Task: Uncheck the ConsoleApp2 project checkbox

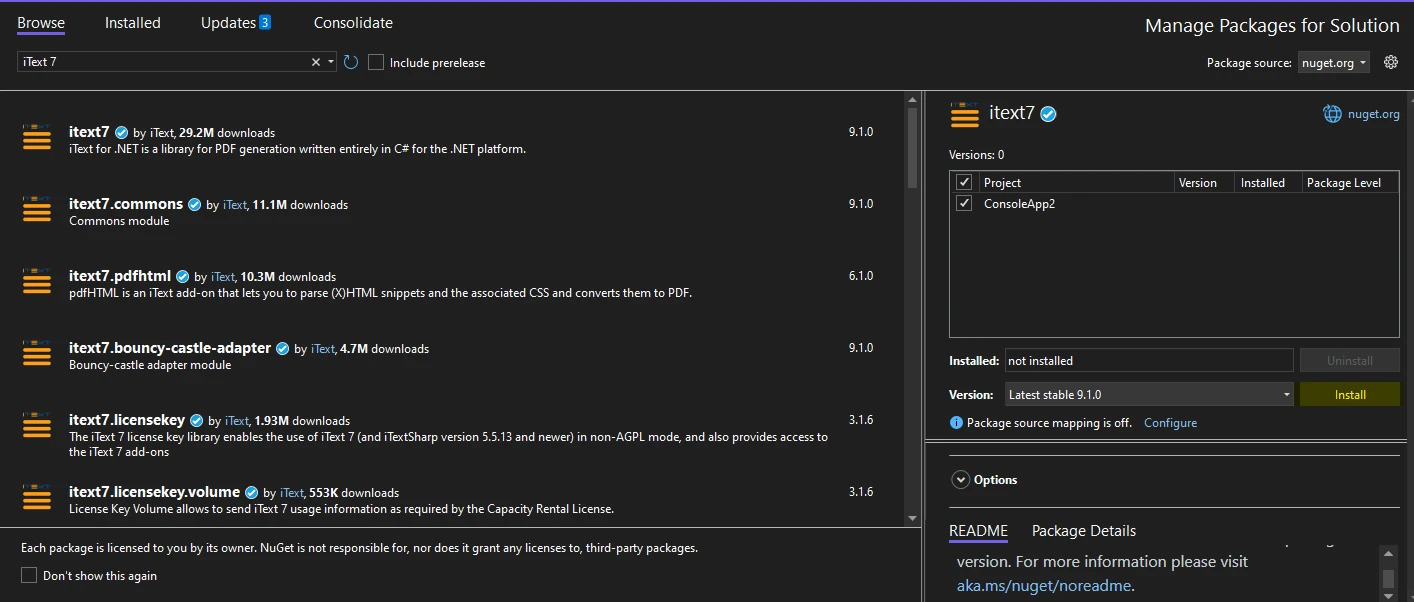Action: pos(964,203)
